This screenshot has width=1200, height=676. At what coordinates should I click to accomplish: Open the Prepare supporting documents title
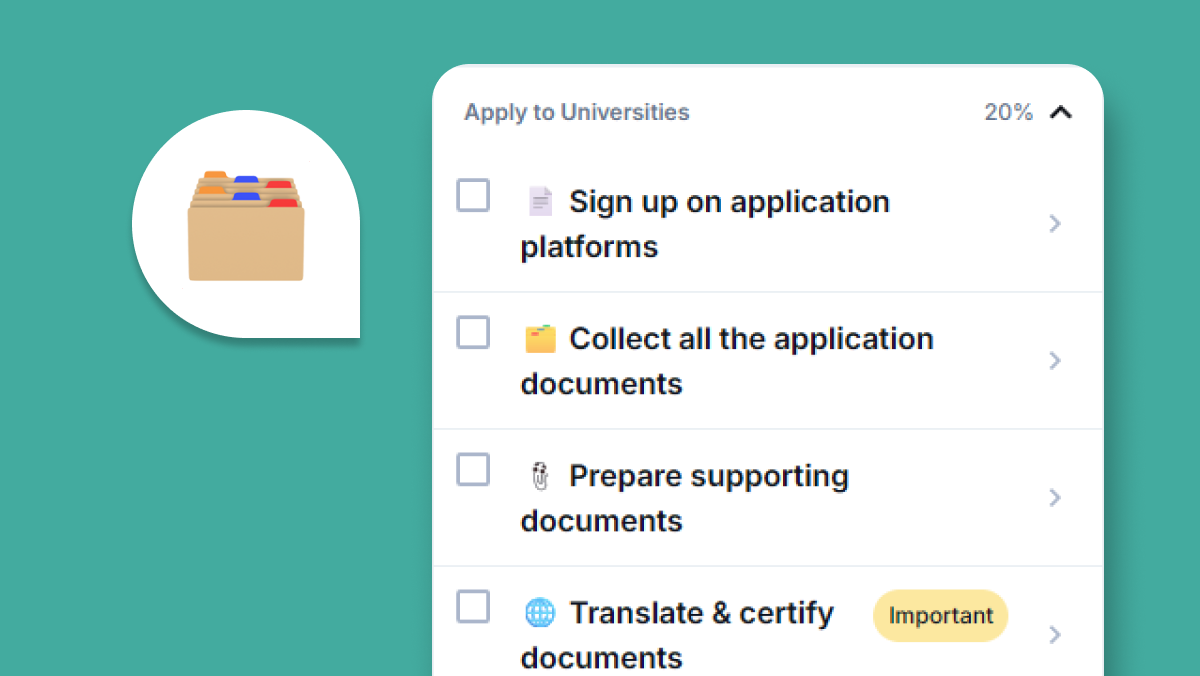coord(708,477)
